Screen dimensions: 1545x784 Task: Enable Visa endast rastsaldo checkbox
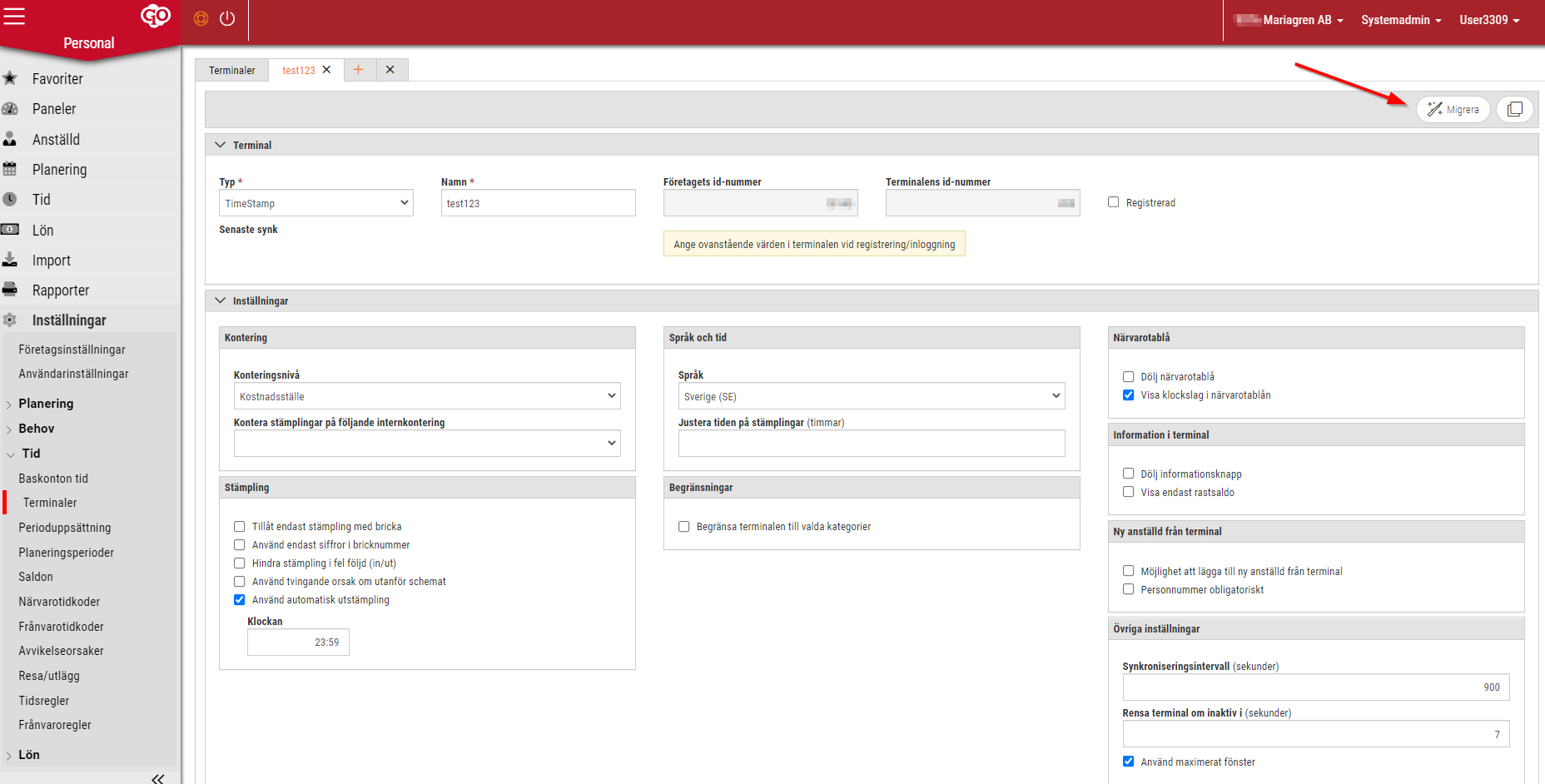point(1128,492)
